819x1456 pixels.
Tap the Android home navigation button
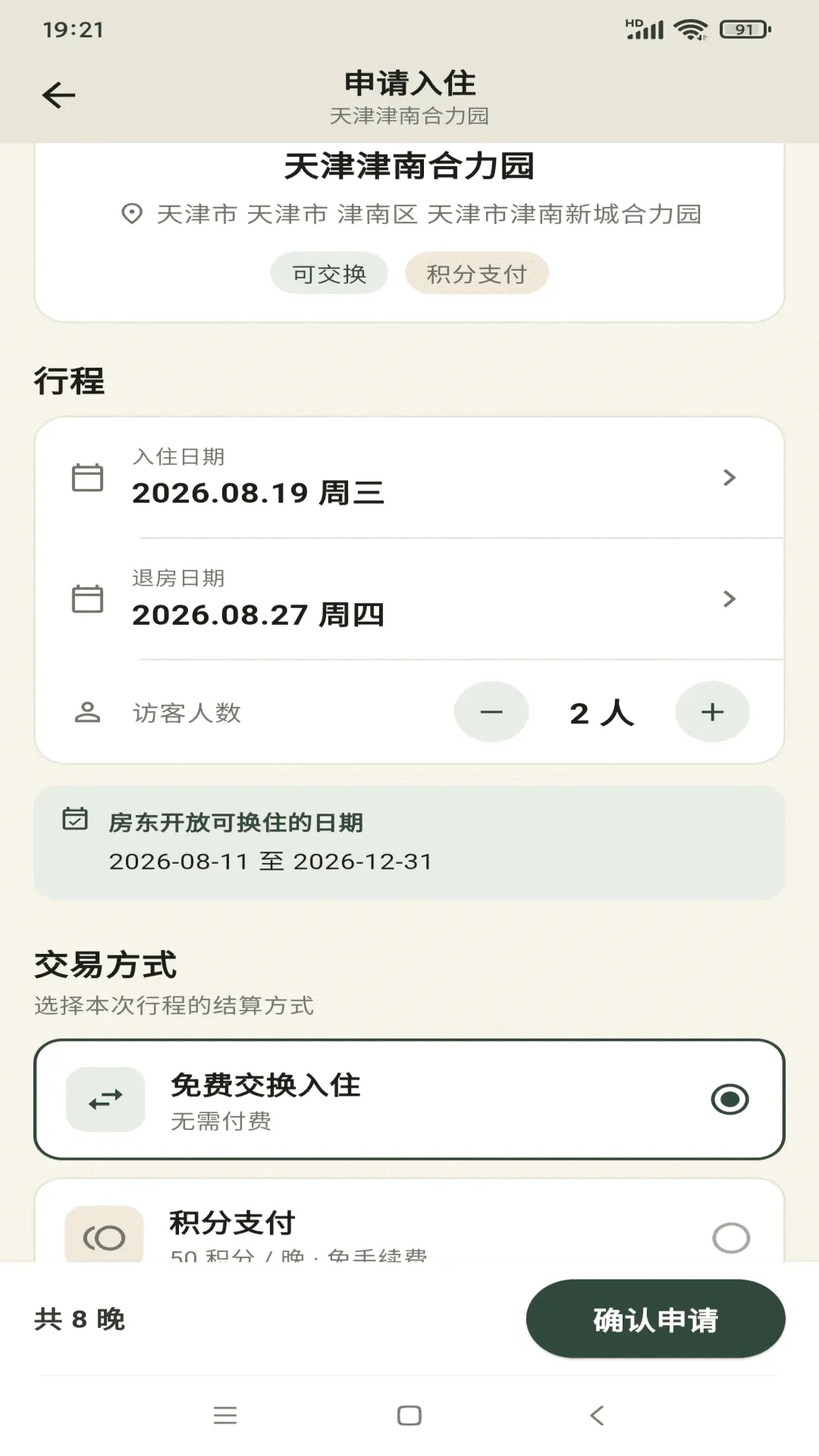(x=409, y=1415)
